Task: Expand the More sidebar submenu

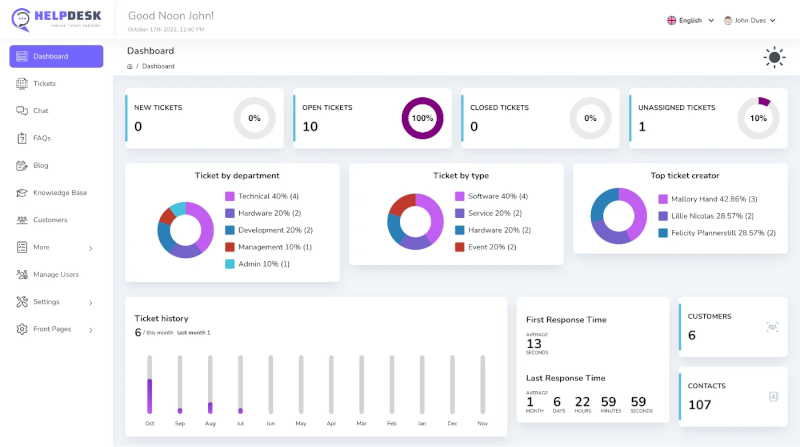Action: point(56,247)
